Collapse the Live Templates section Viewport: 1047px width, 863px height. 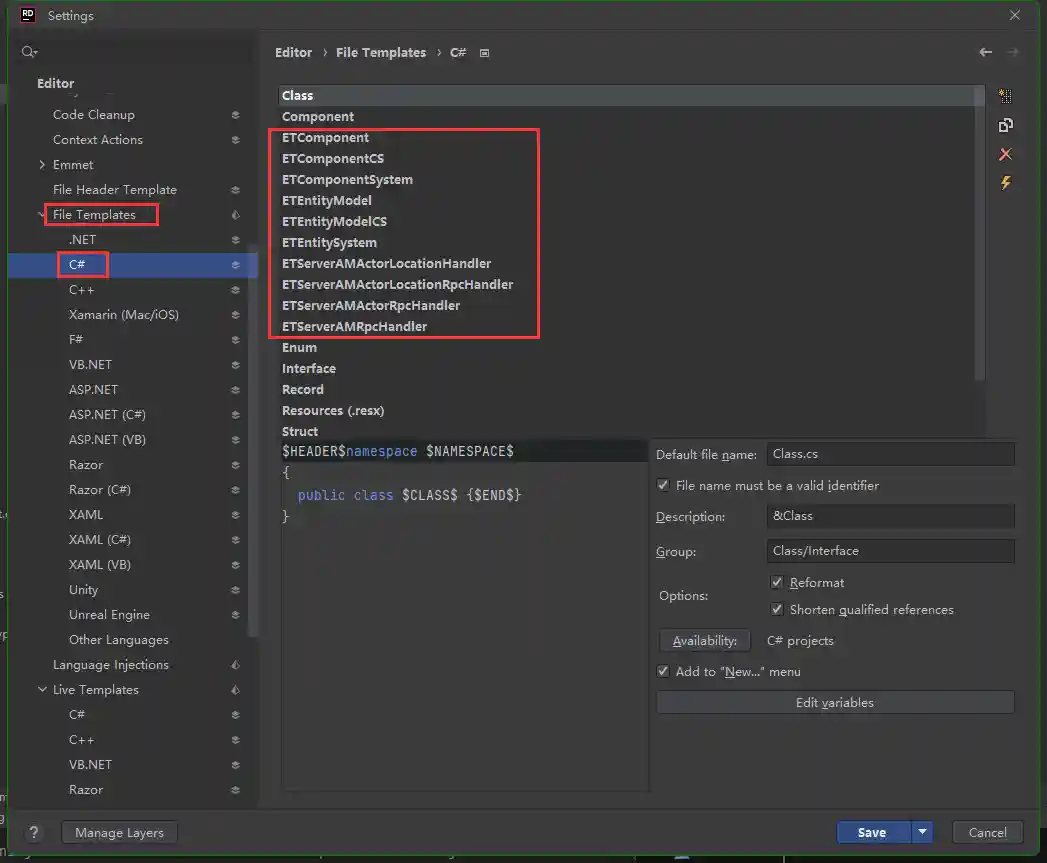pos(42,690)
